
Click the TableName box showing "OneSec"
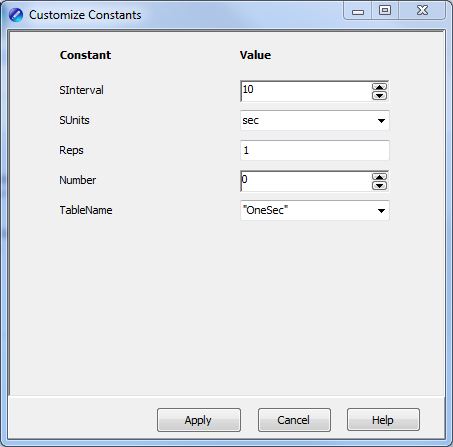tap(314, 211)
